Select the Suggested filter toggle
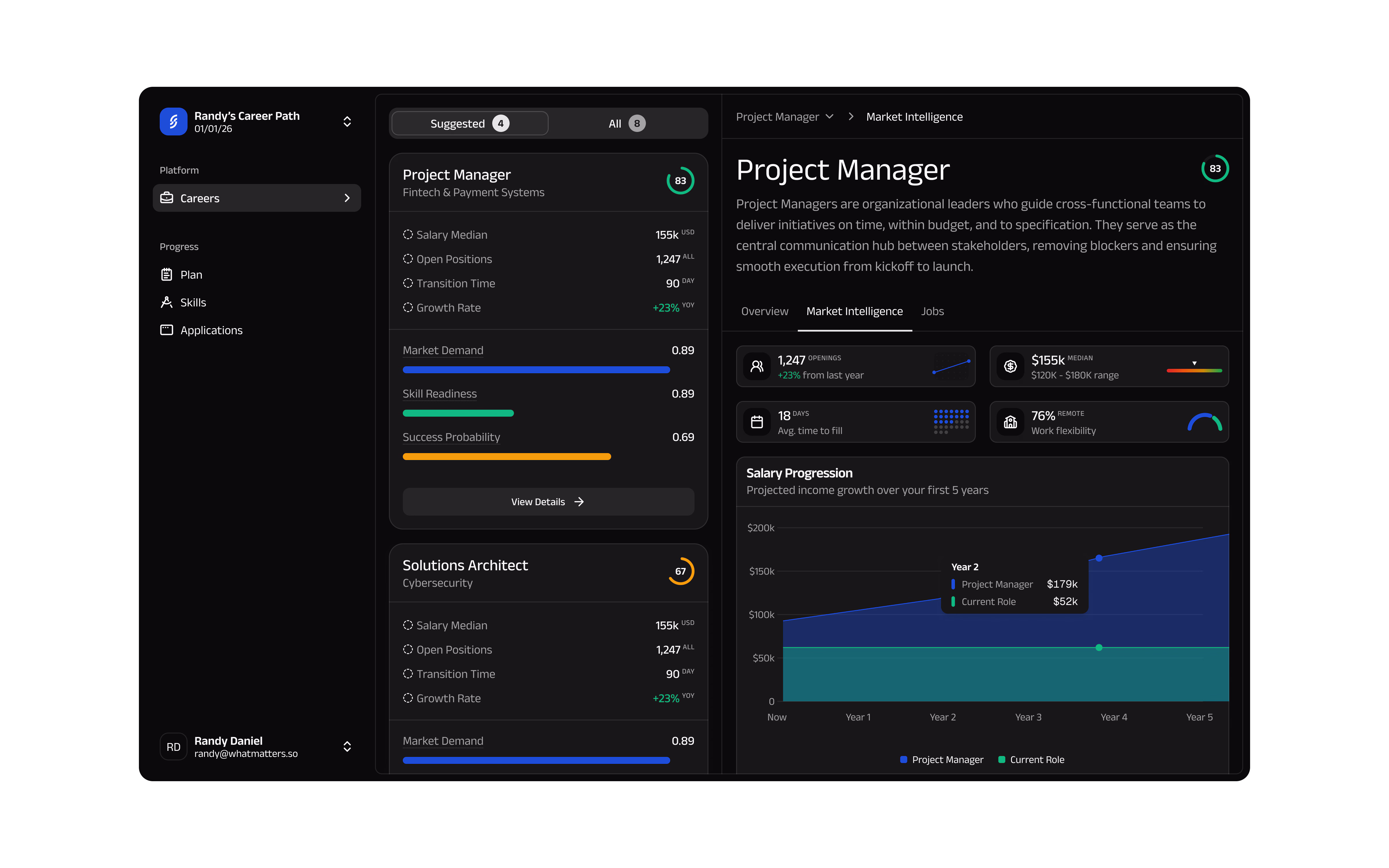The height and width of the screenshot is (868, 1389). [x=469, y=124]
